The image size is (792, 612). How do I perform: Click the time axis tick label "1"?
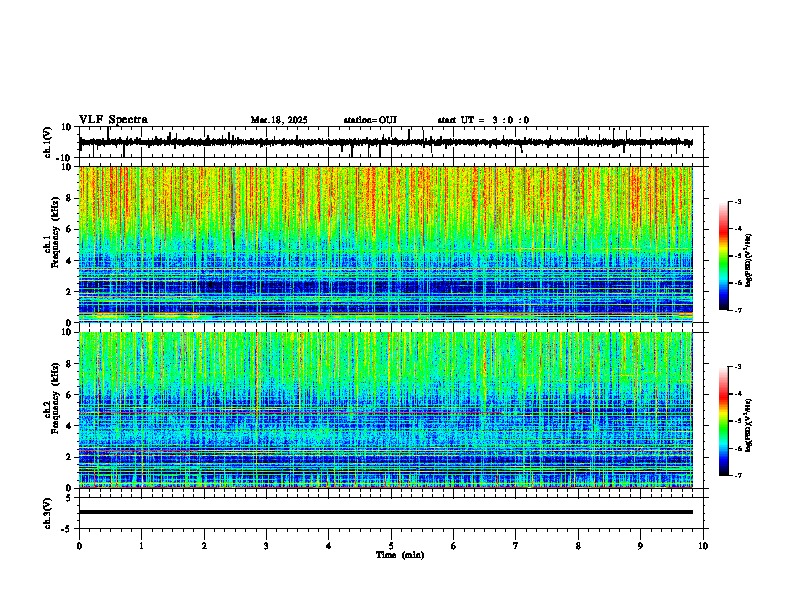141,546
